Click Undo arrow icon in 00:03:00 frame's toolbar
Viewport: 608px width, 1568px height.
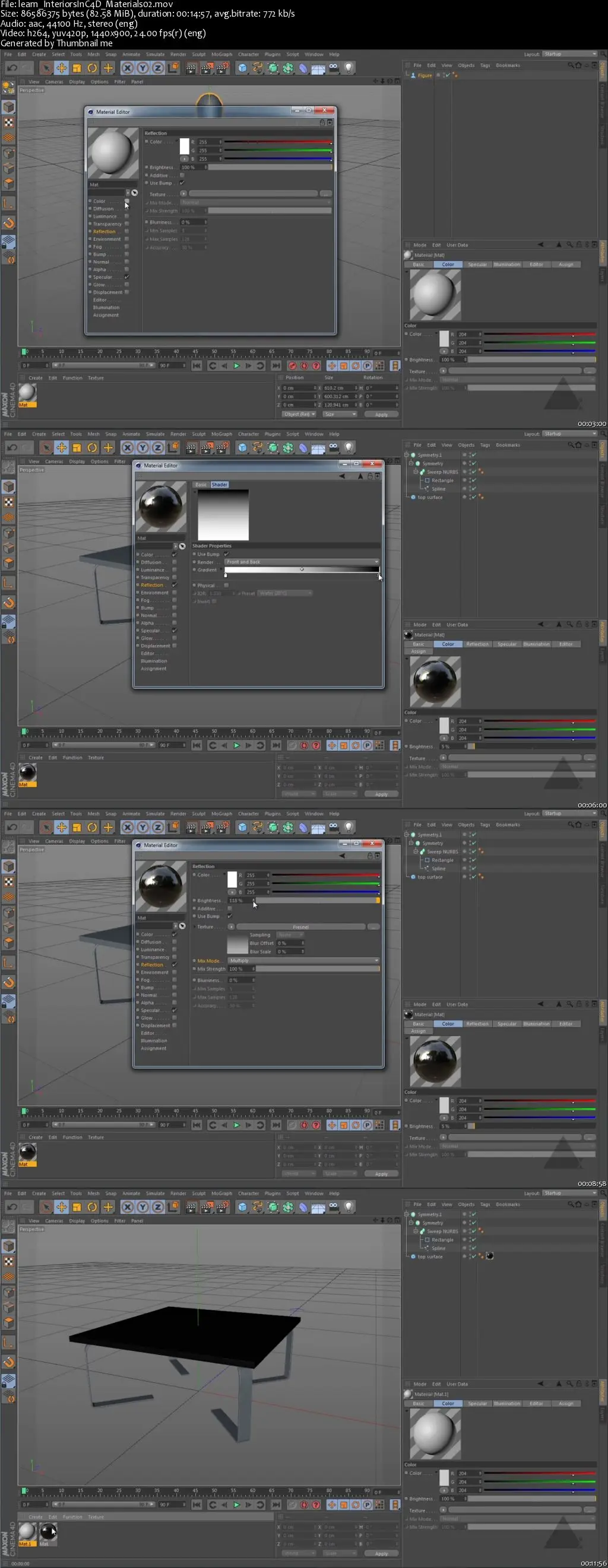pyautogui.click(x=11, y=68)
